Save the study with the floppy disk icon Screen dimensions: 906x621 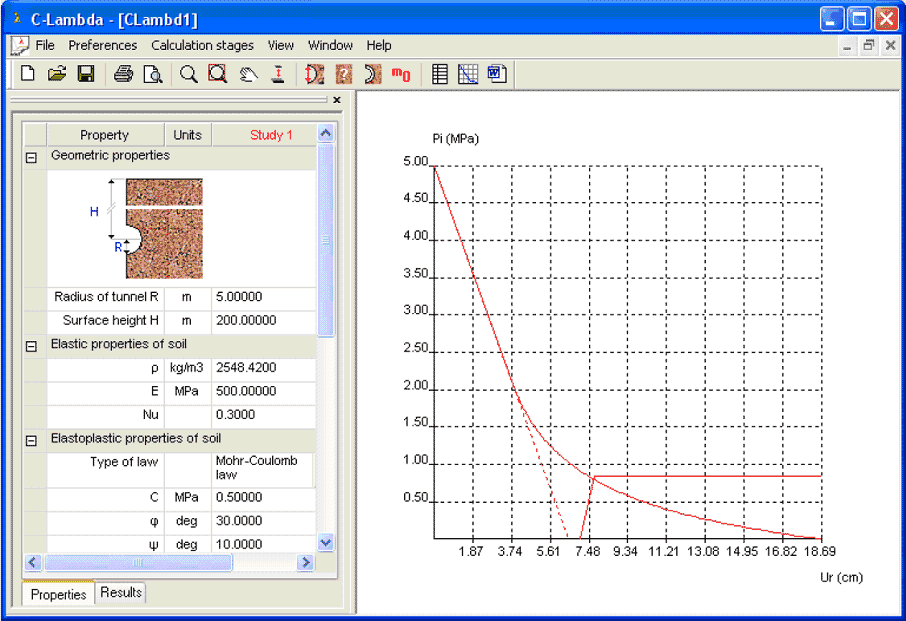coord(85,74)
